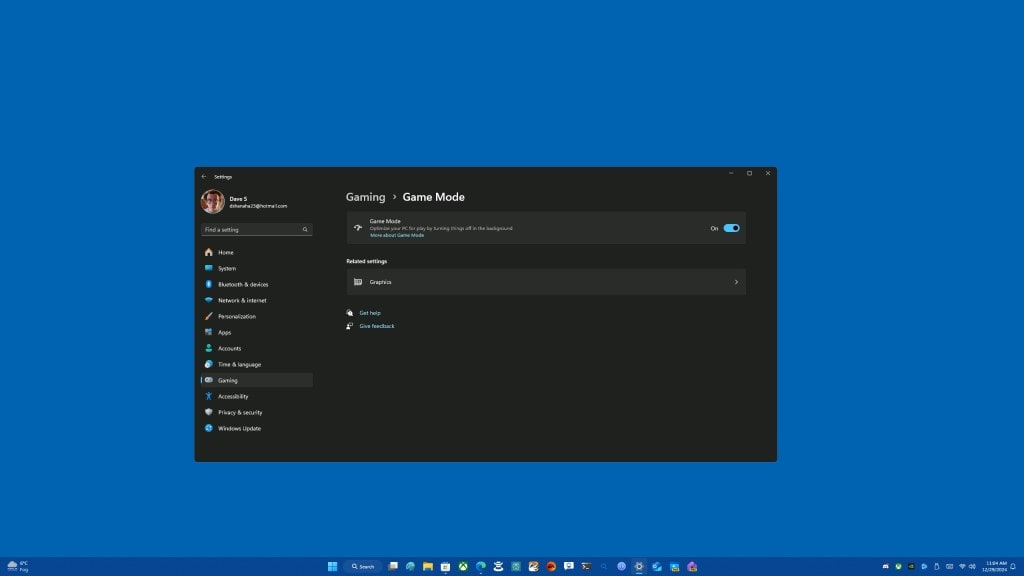Open Accounts settings via the person icon
This screenshot has width=1024, height=576.
(x=208, y=348)
